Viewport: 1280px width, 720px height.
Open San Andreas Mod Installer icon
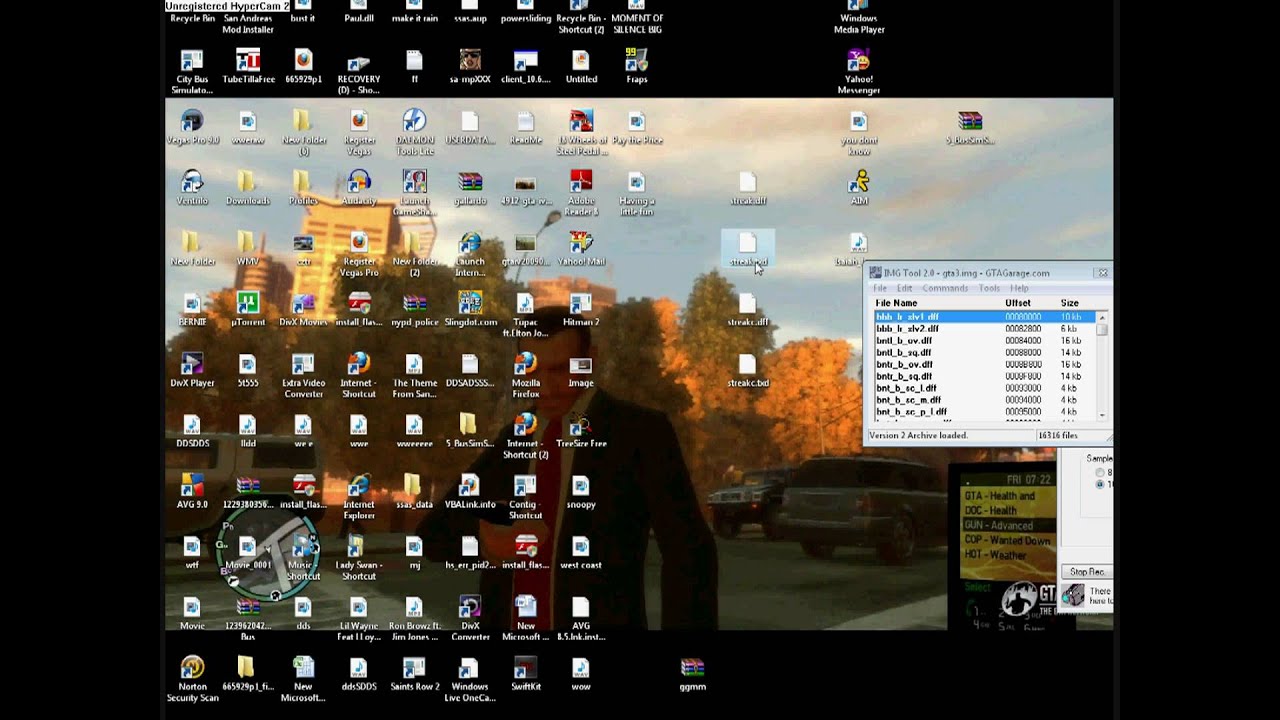[247, 18]
